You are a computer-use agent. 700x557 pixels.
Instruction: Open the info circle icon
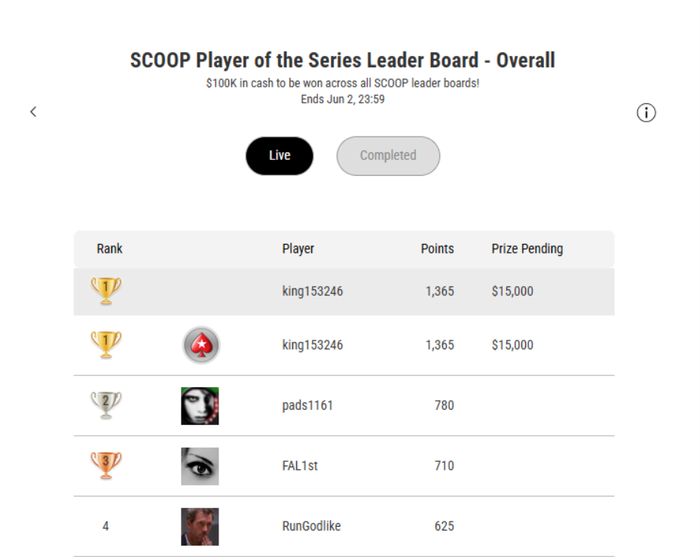click(x=646, y=112)
